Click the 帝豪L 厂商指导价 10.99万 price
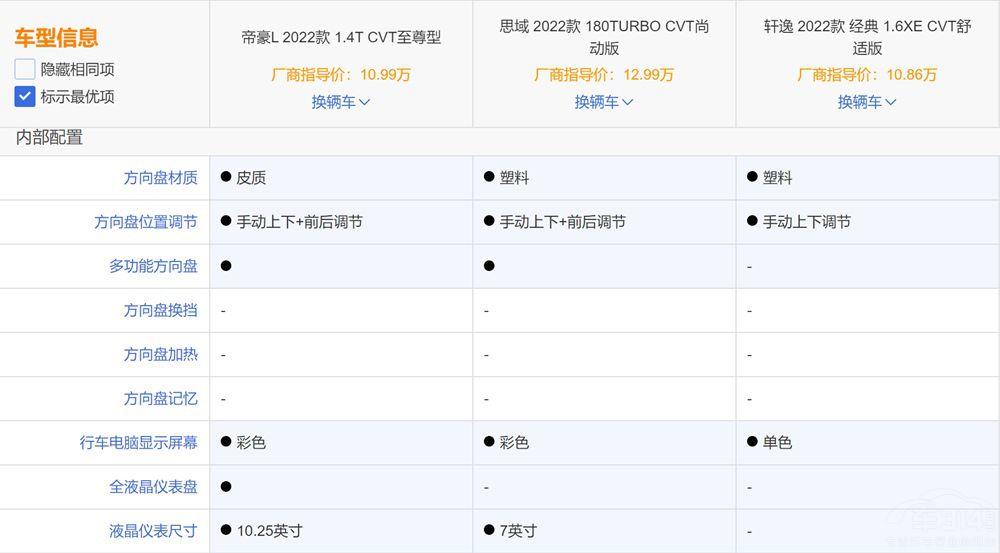 [341, 74]
